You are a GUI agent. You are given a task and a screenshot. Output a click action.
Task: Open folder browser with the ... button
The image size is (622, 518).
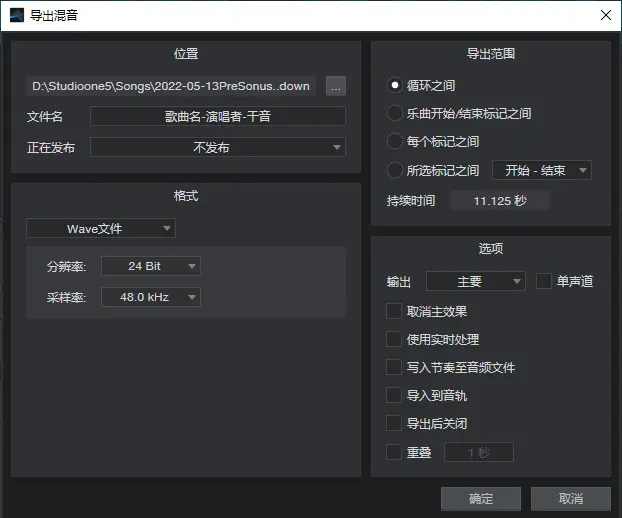click(x=336, y=86)
